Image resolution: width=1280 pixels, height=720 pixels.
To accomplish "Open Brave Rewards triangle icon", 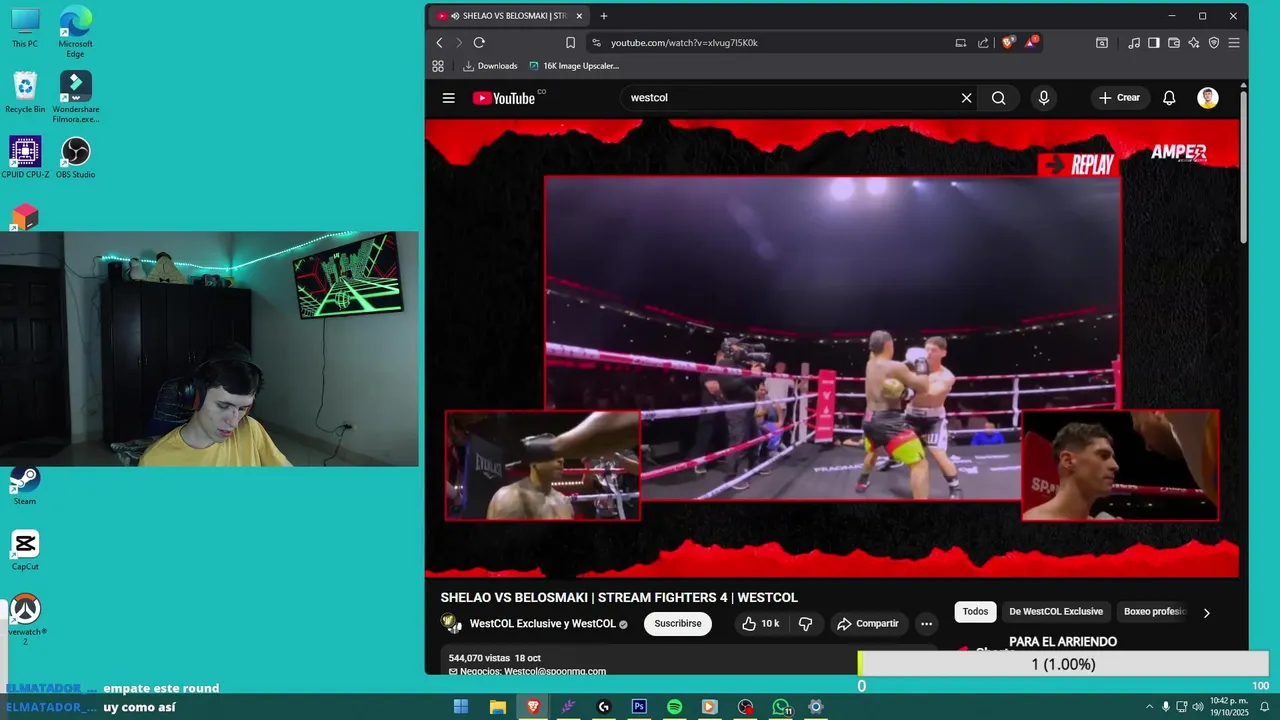I will [x=1031, y=42].
